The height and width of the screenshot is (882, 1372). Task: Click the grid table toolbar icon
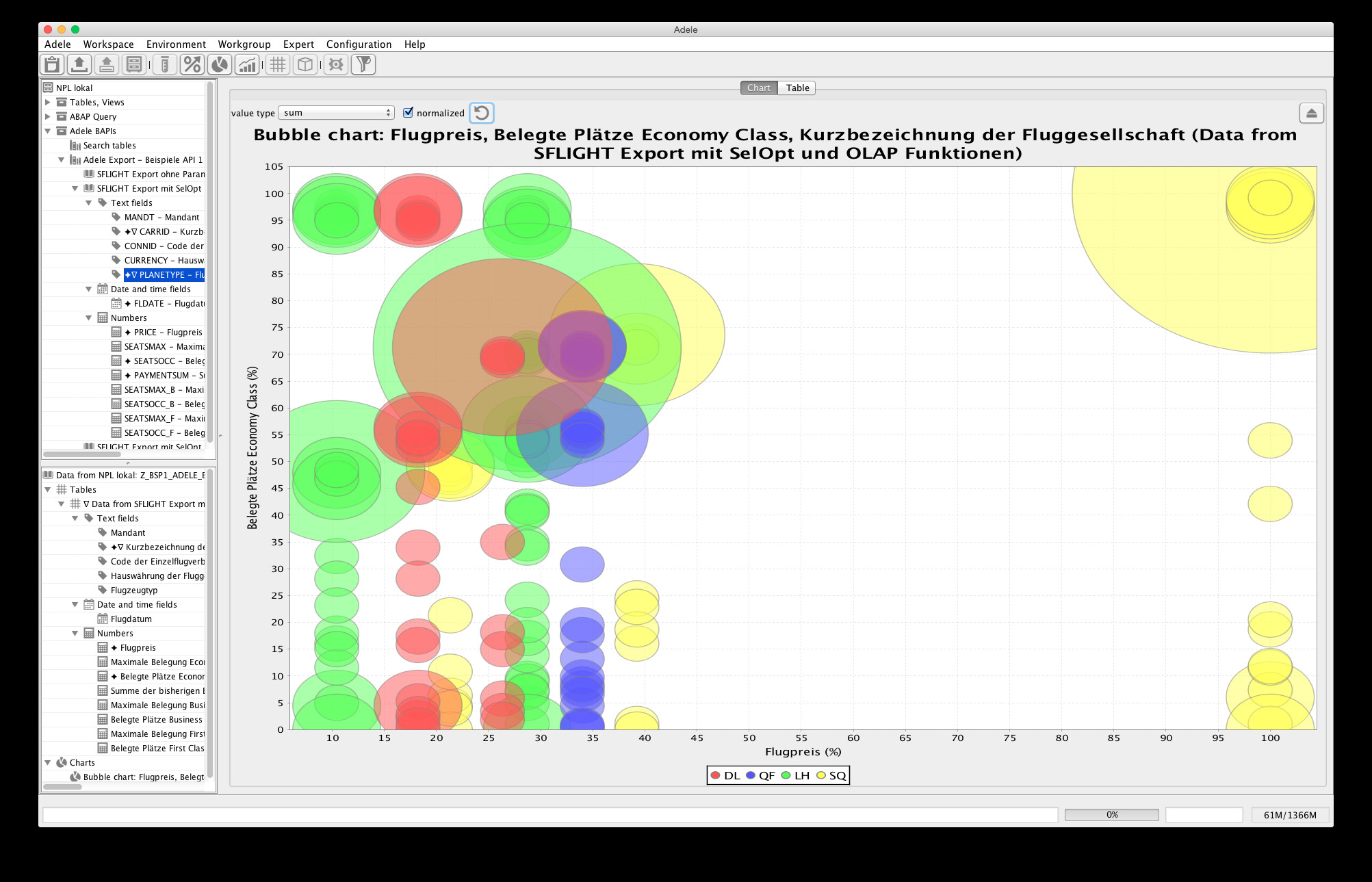(x=277, y=64)
